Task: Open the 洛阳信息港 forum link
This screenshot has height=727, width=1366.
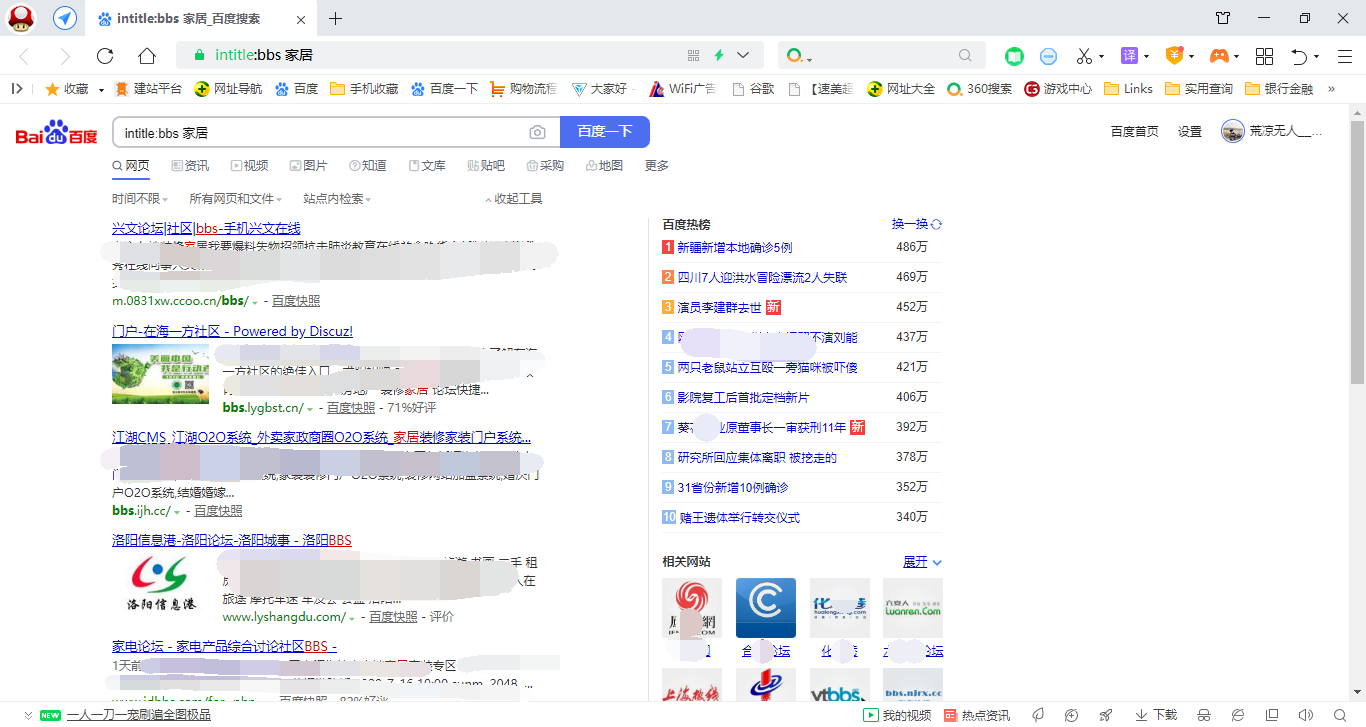Action: click(229, 540)
